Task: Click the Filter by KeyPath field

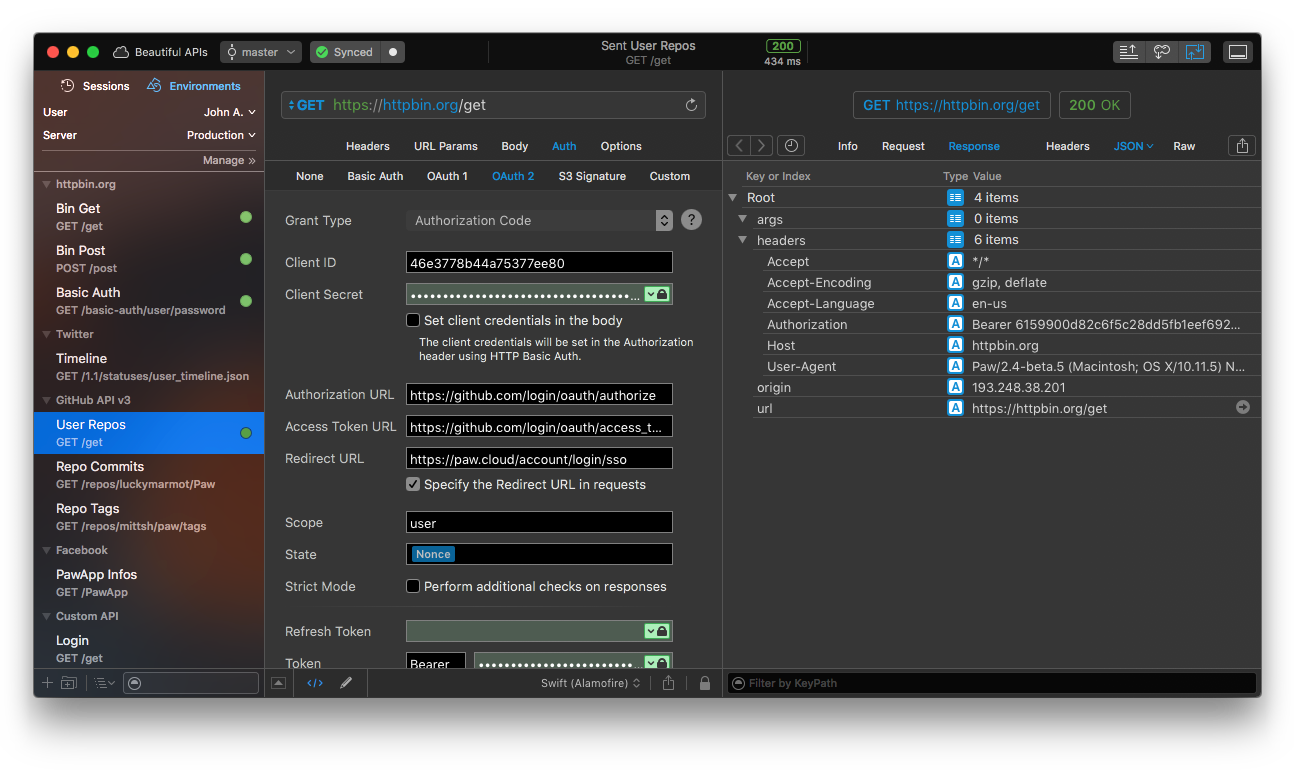Action: 991,683
